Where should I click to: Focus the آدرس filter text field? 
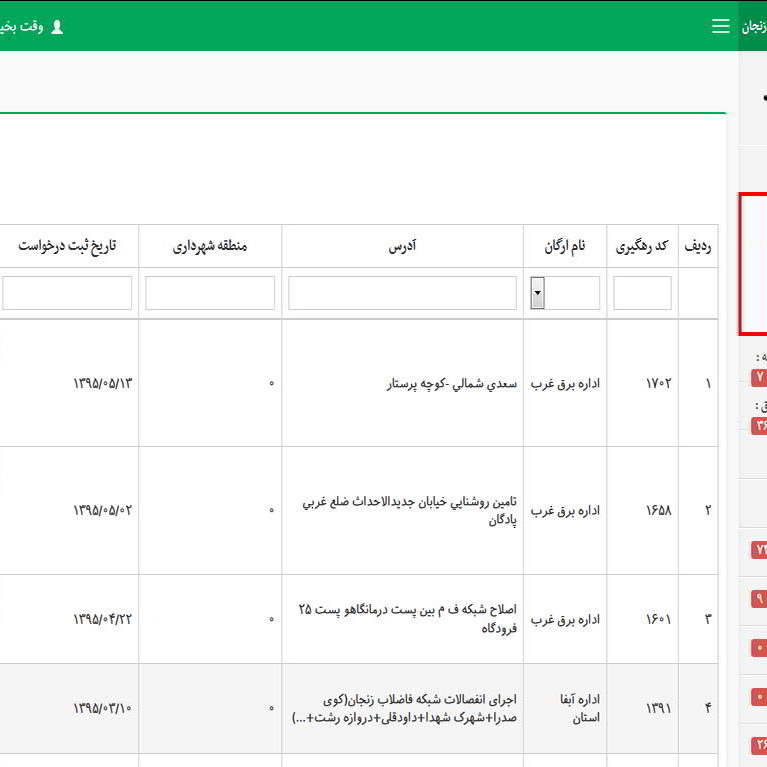click(x=402, y=293)
